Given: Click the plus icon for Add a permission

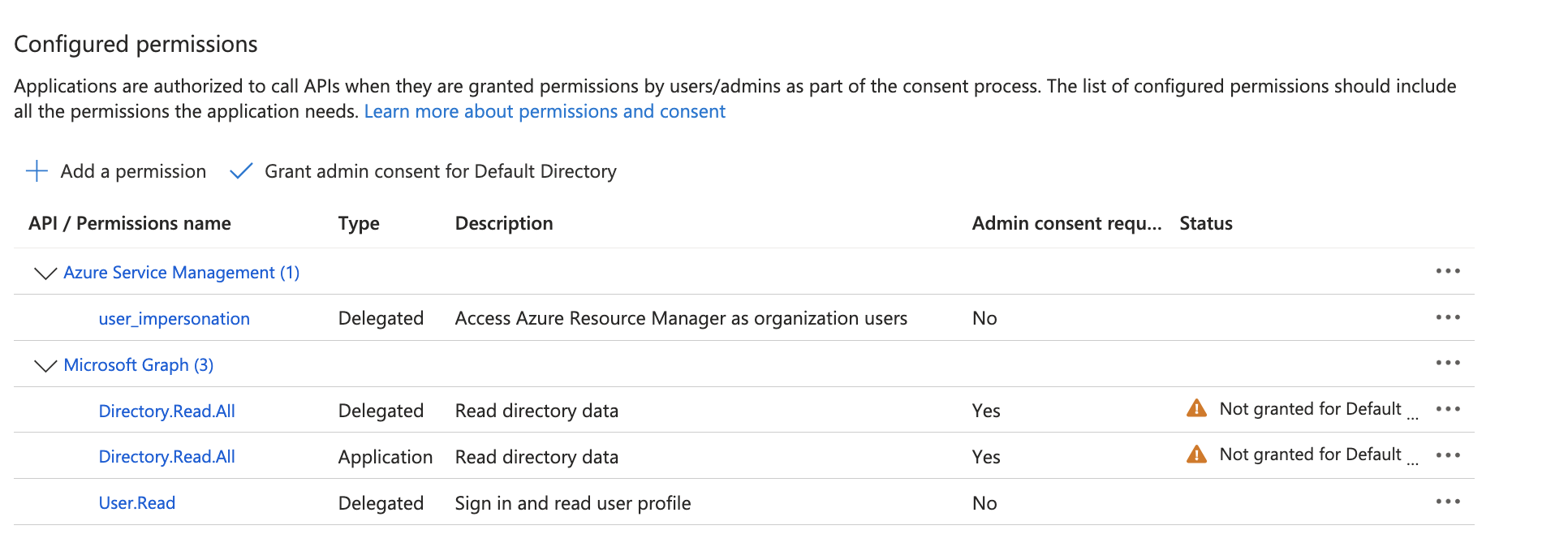Looking at the screenshot, I should [x=37, y=171].
